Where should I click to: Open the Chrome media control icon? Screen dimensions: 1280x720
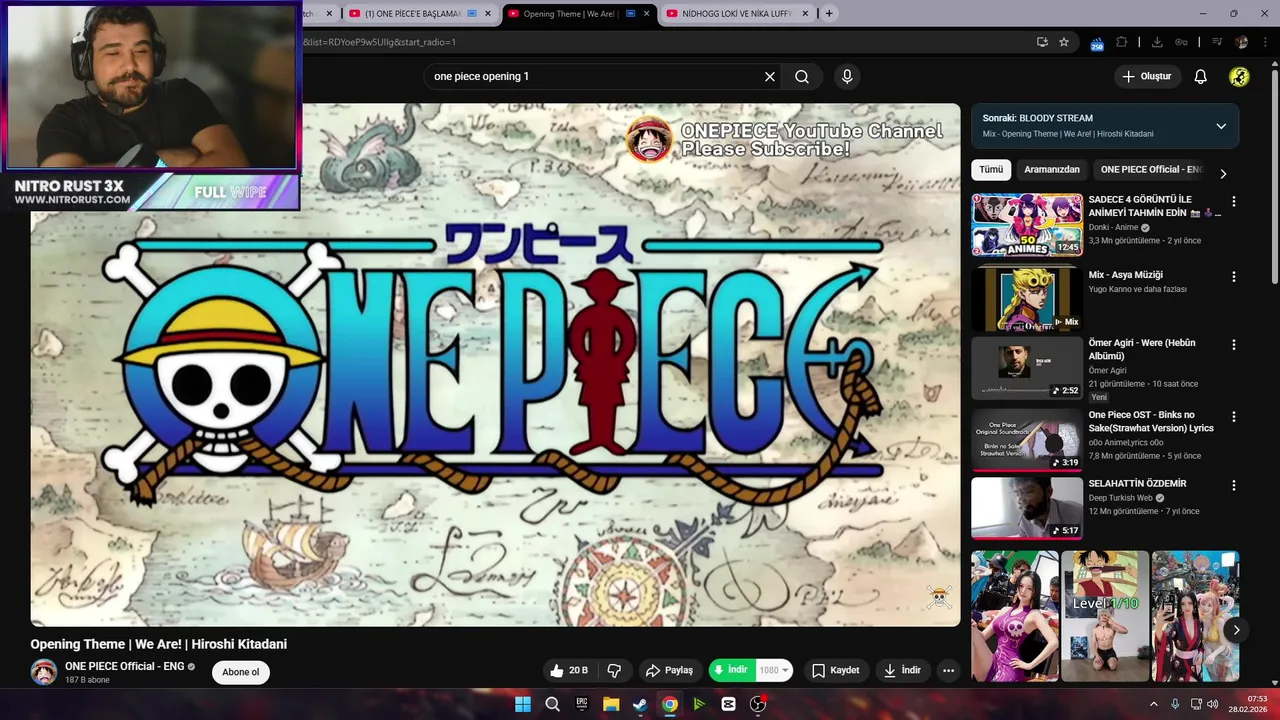(1217, 42)
